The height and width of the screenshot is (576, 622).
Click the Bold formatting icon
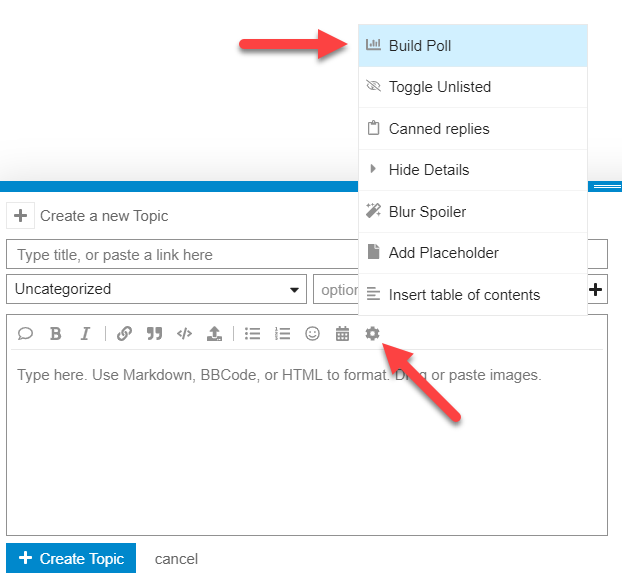56,334
